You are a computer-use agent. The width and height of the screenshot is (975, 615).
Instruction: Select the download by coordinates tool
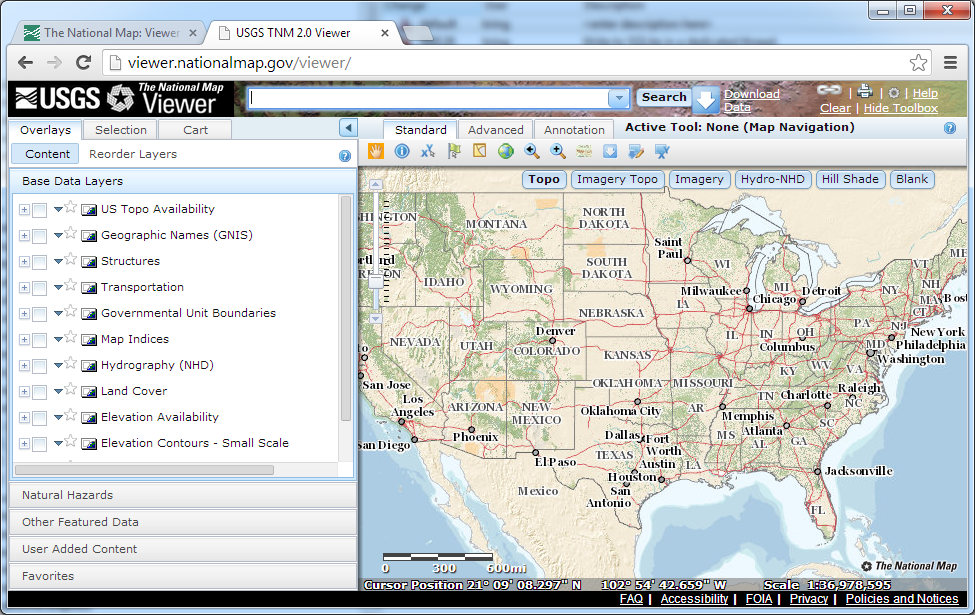point(662,151)
